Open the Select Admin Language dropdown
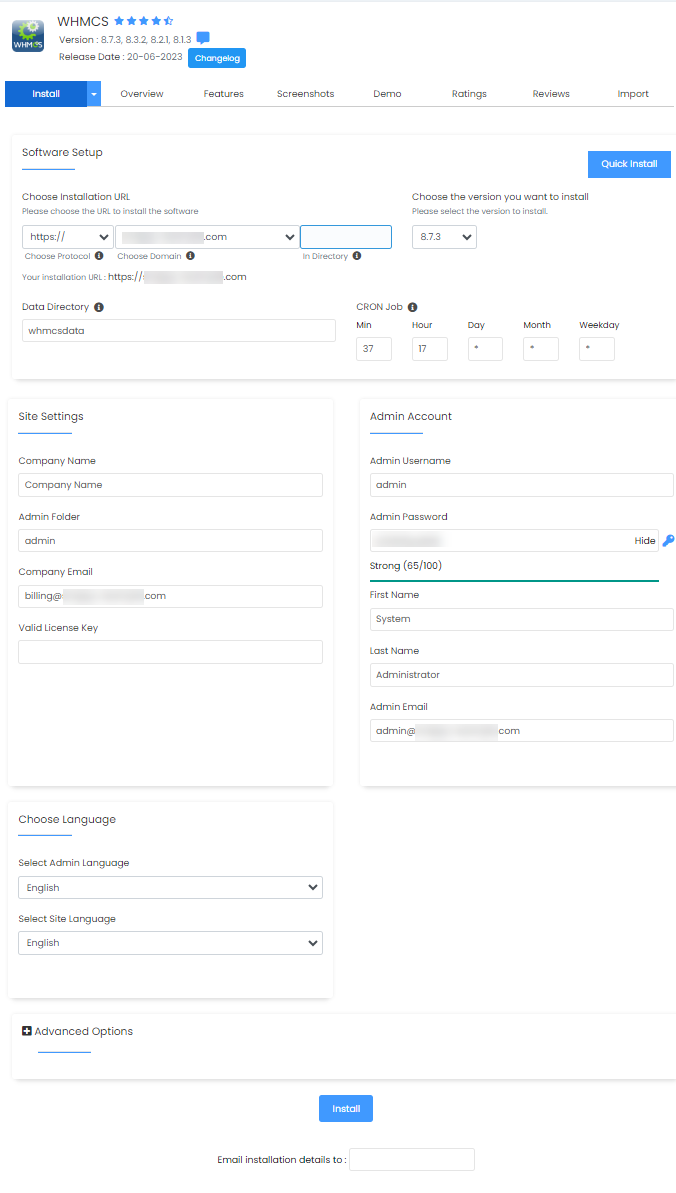The width and height of the screenshot is (676, 1193). click(x=170, y=887)
